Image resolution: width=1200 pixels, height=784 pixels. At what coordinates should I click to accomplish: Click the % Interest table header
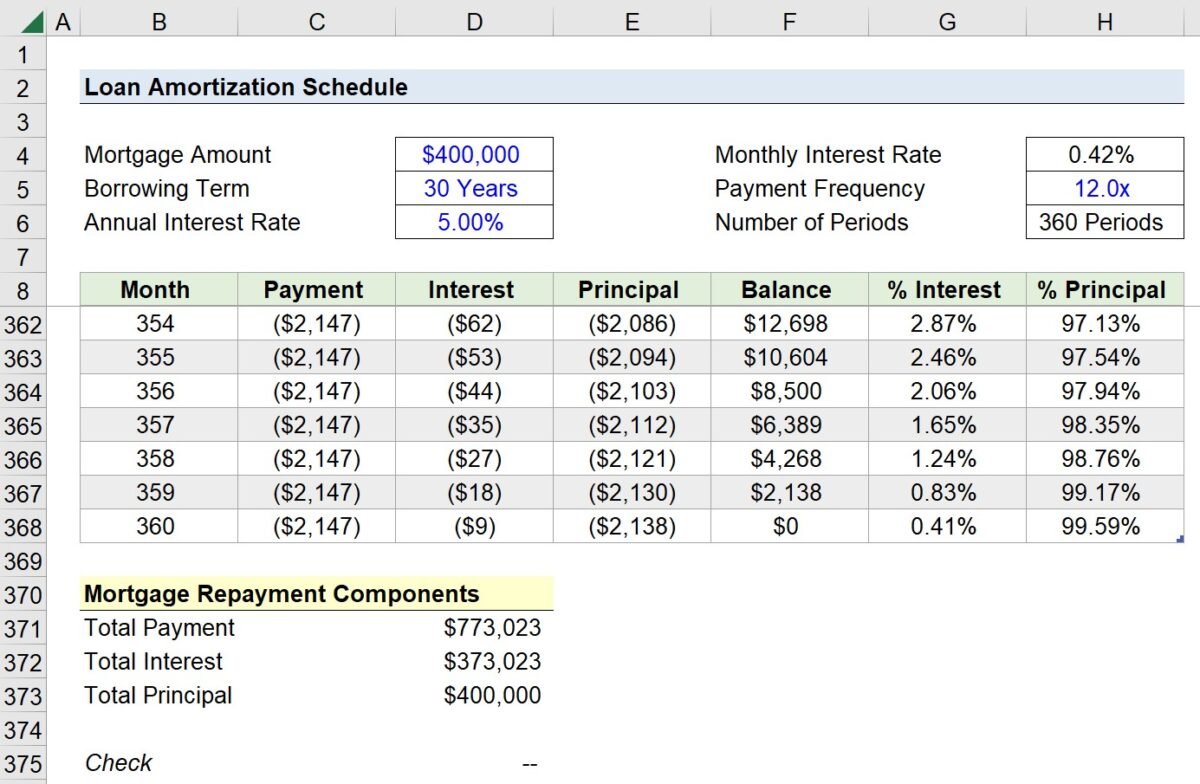tap(946, 289)
